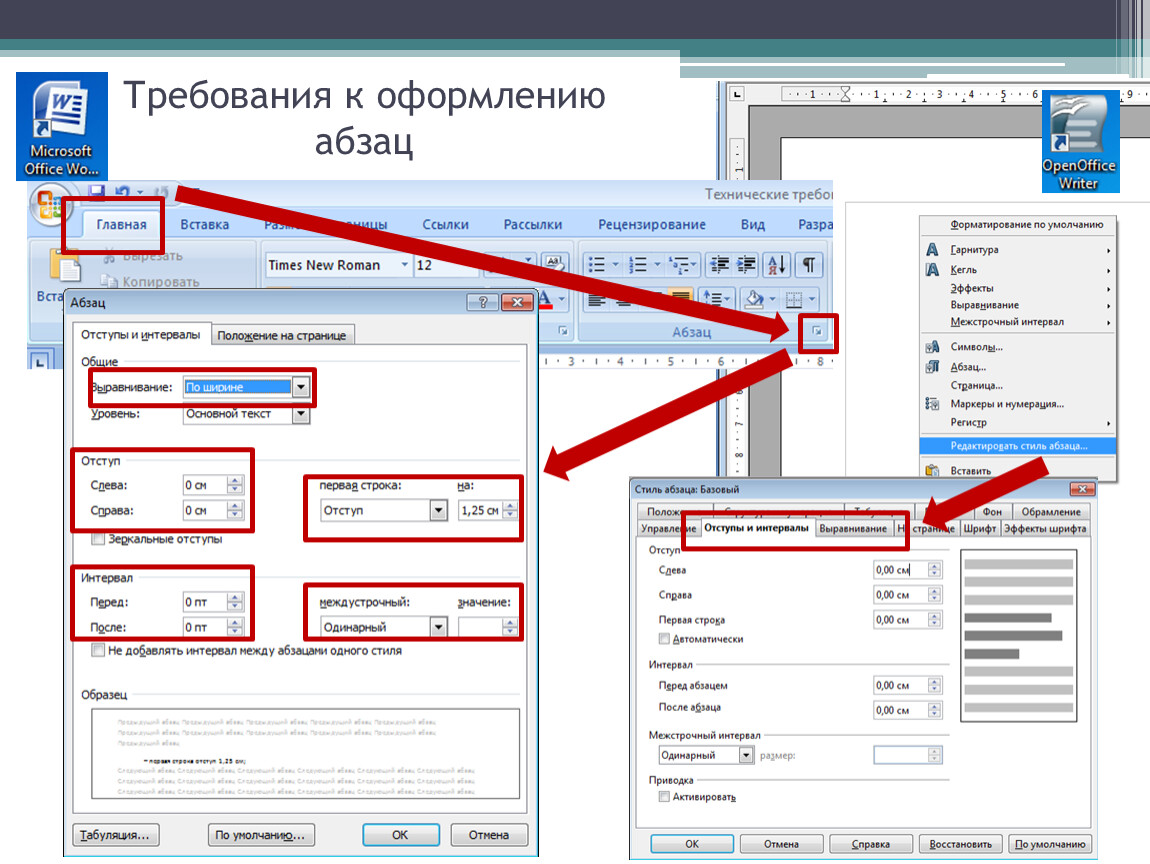Screen dimensions: 1150x864
Task: Tick the 'Автоматически' checkbox in OpenOffice dialog
Action: 664,639
